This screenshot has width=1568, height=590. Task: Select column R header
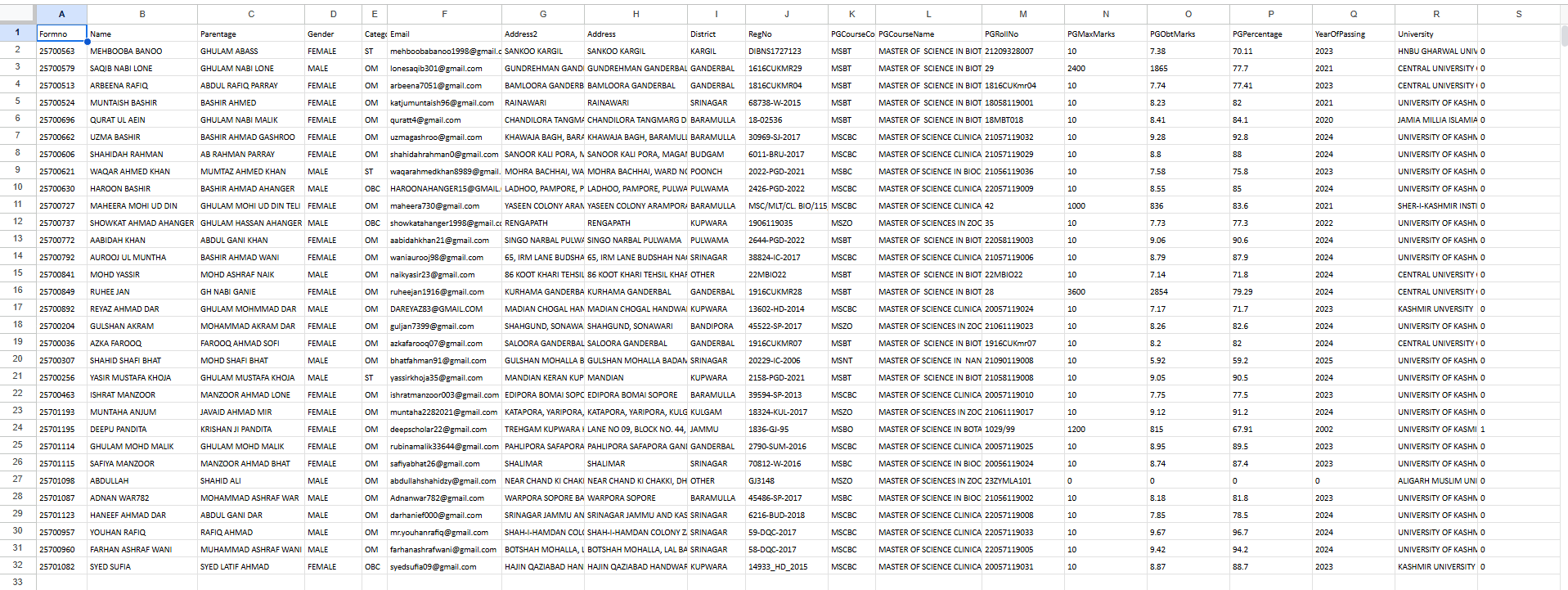(1435, 14)
